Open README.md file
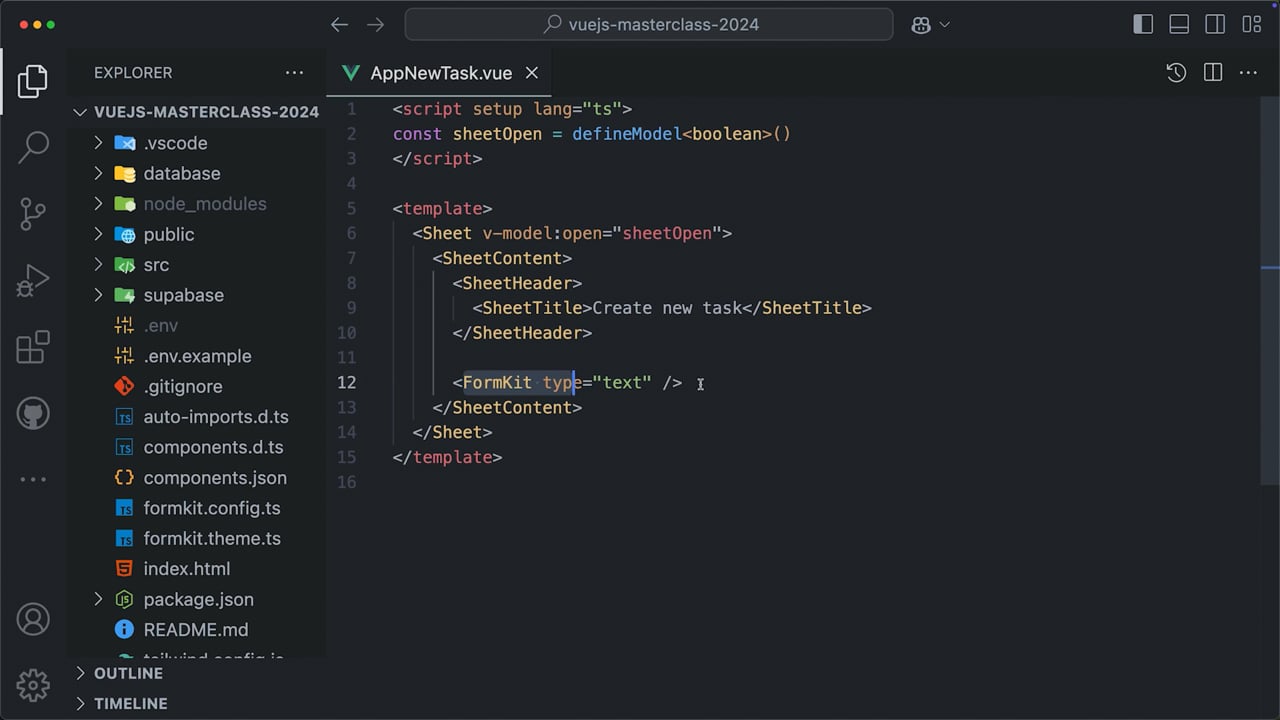The height and width of the screenshot is (720, 1280). coord(196,630)
